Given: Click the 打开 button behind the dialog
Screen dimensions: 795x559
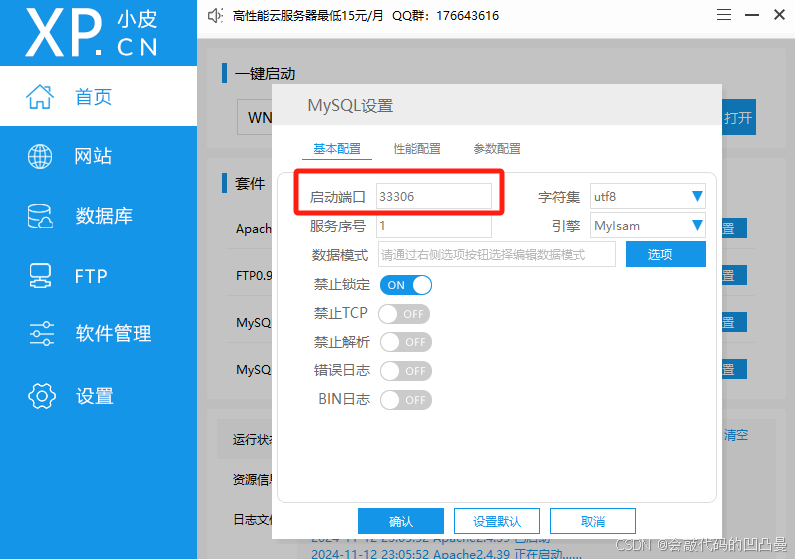Looking at the screenshot, I should click(739, 117).
